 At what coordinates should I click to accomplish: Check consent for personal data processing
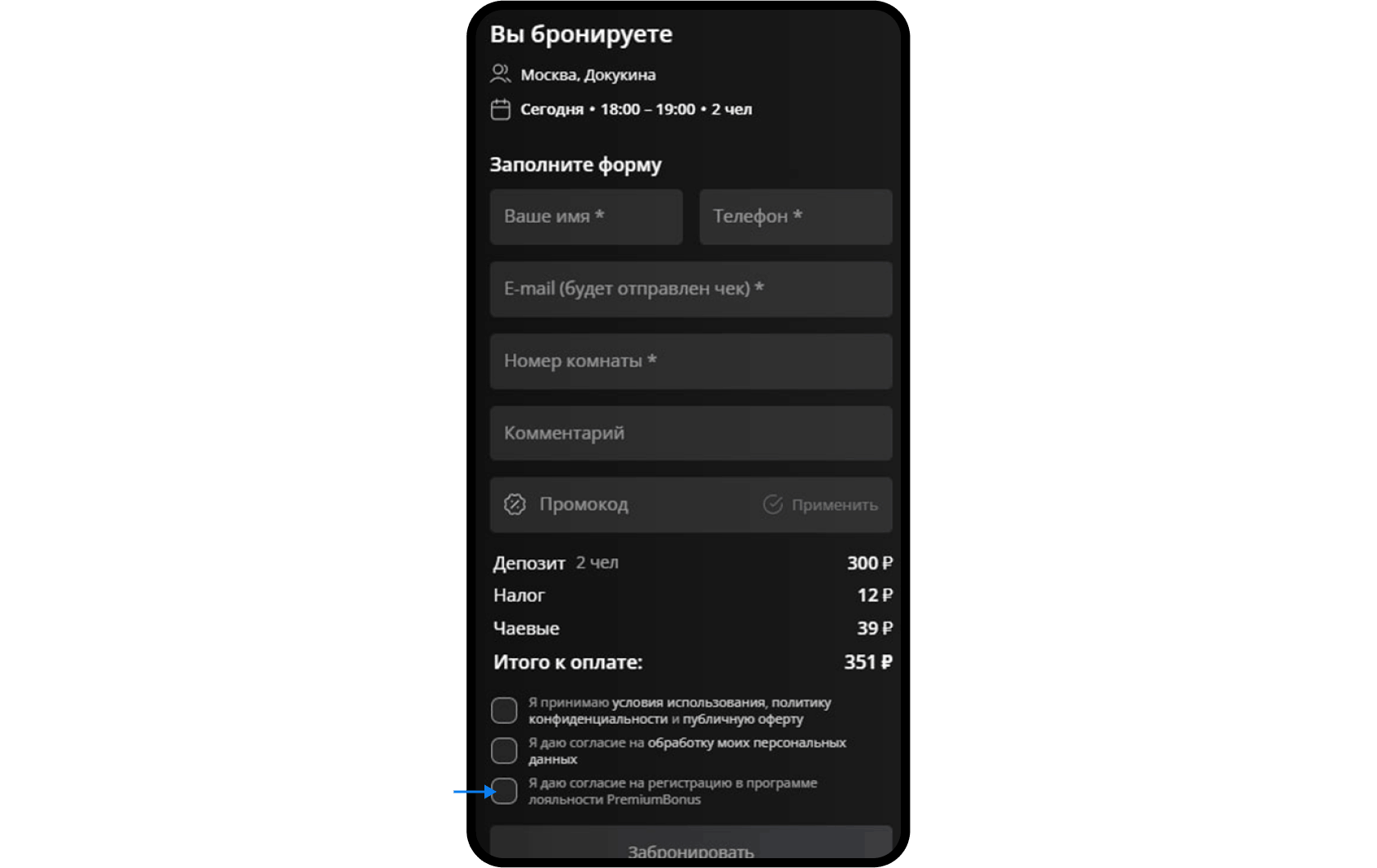click(504, 749)
